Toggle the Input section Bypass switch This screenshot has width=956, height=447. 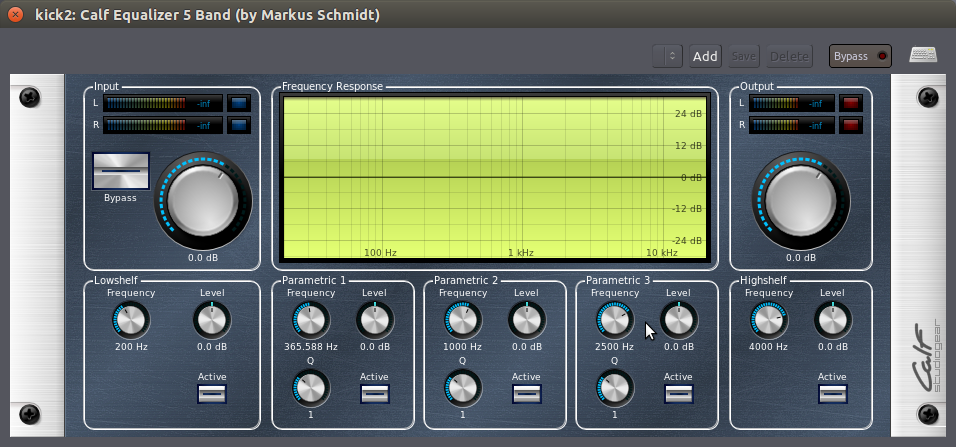coord(121,171)
